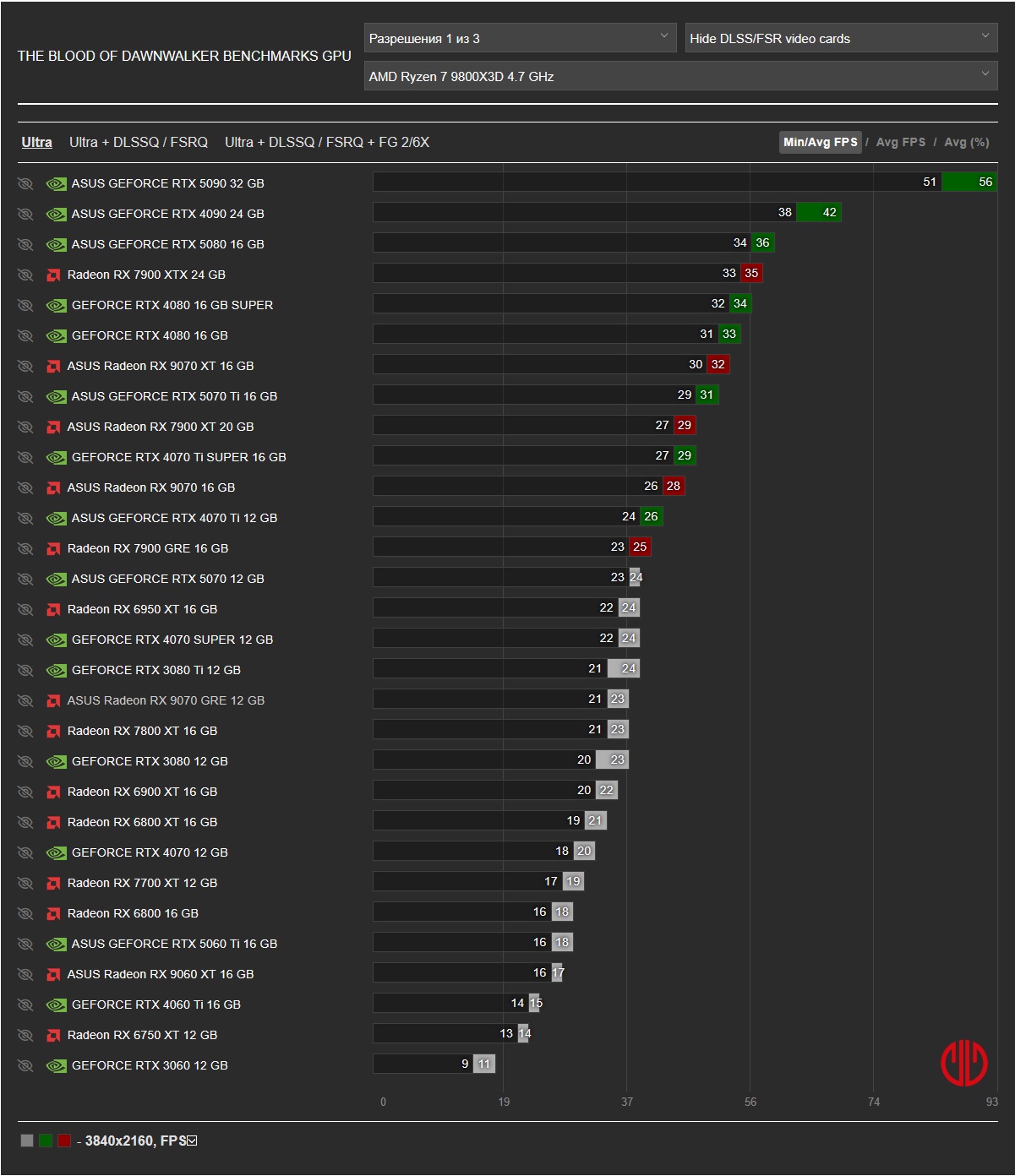Click NVIDIA logo beside GEFORCE RTX 4070 12 GB
The height and width of the screenshot is (1176, 1015).
click(x=57, y=852)
